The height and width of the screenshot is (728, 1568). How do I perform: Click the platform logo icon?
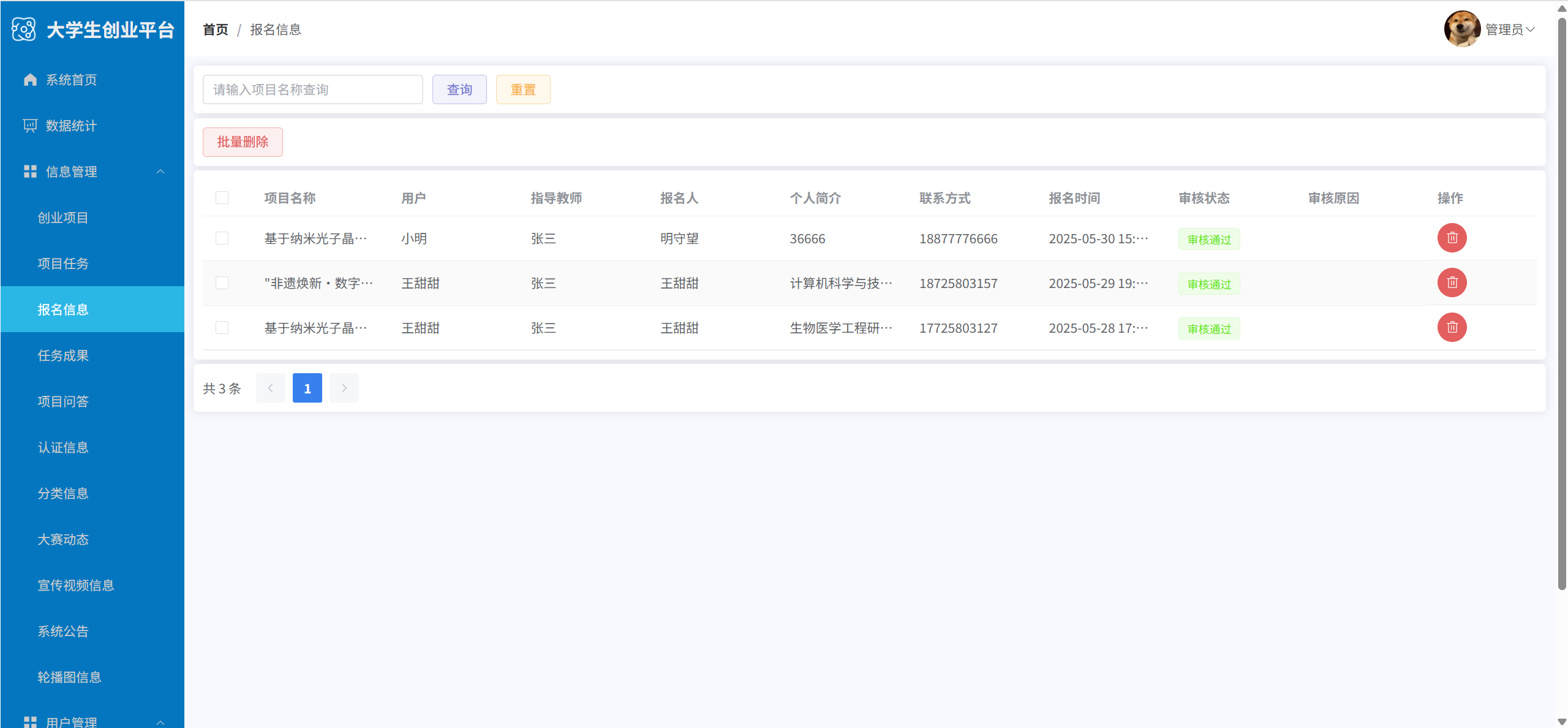coord(24,29)
